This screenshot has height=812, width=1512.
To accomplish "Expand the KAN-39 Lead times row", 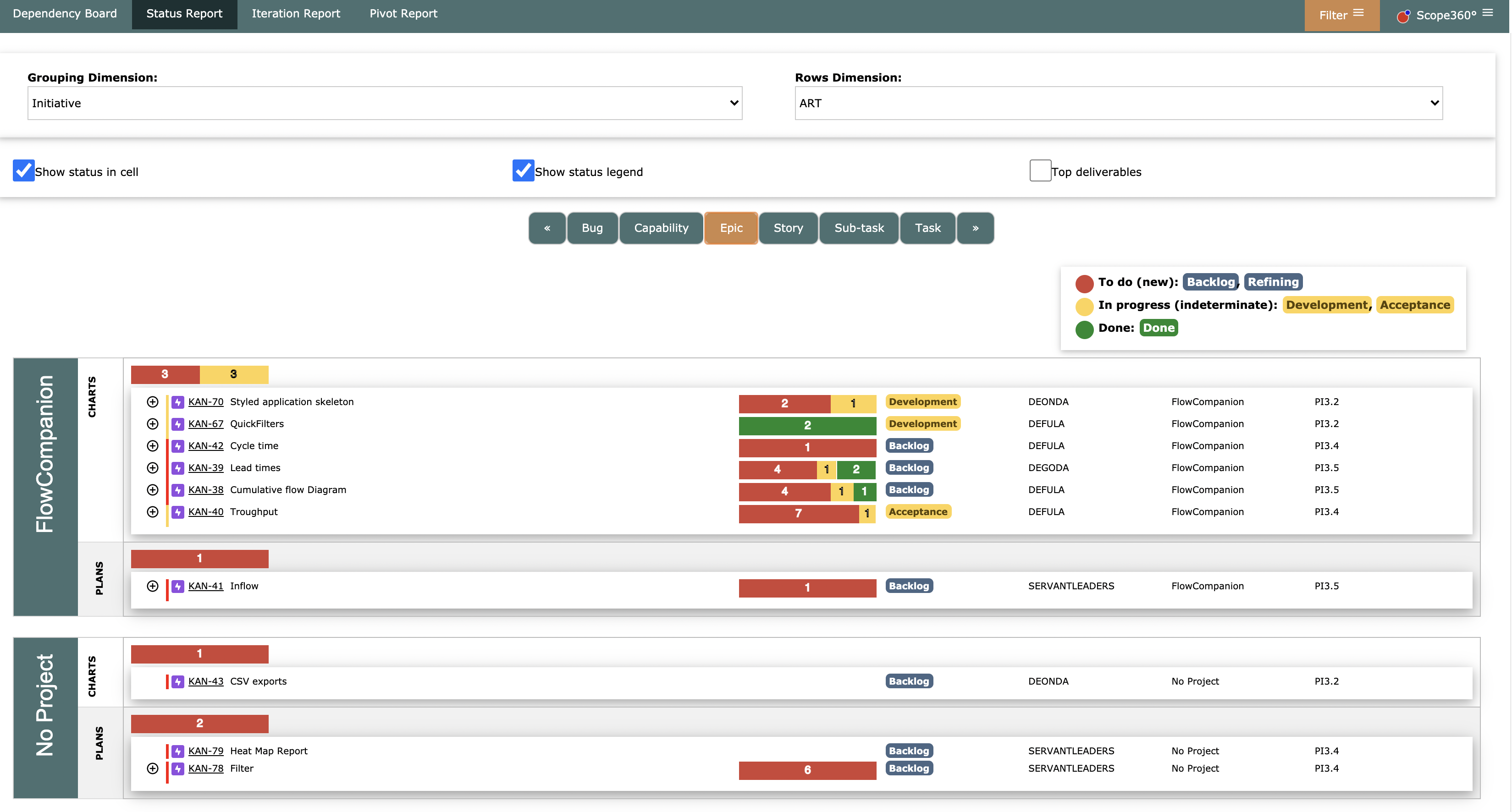I will point(153,467).
